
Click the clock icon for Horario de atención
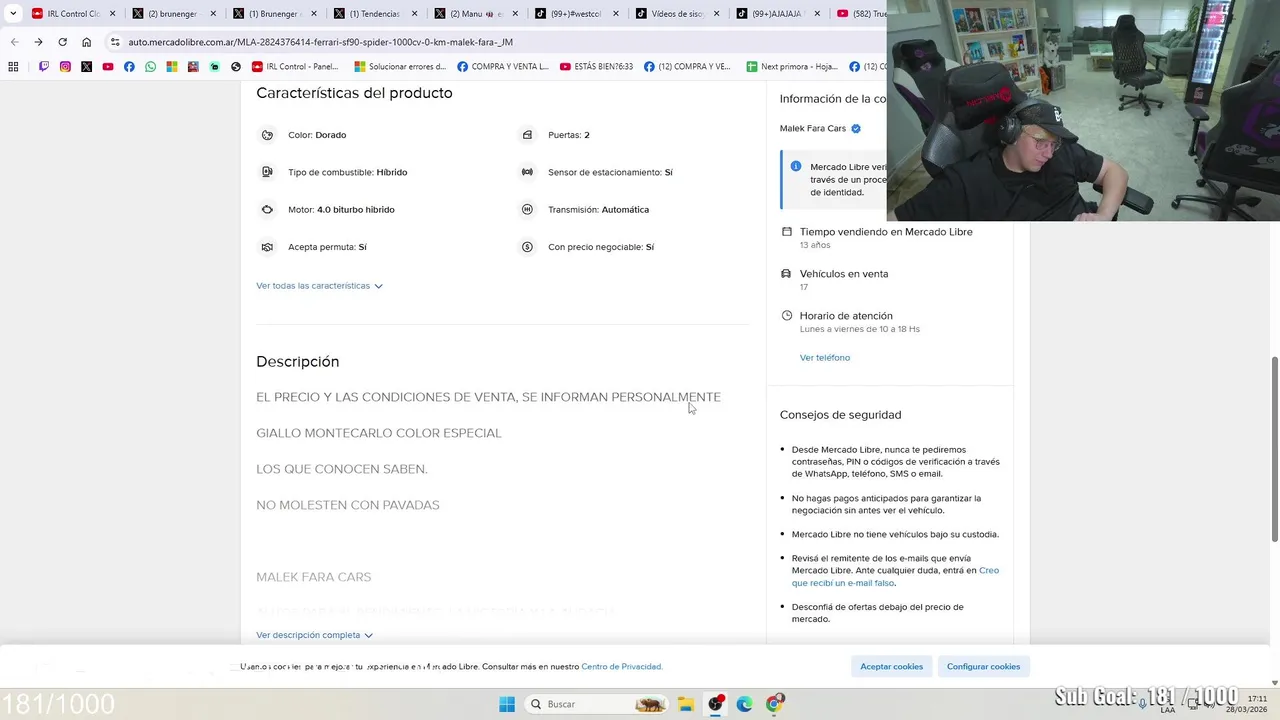pos(786,315)
